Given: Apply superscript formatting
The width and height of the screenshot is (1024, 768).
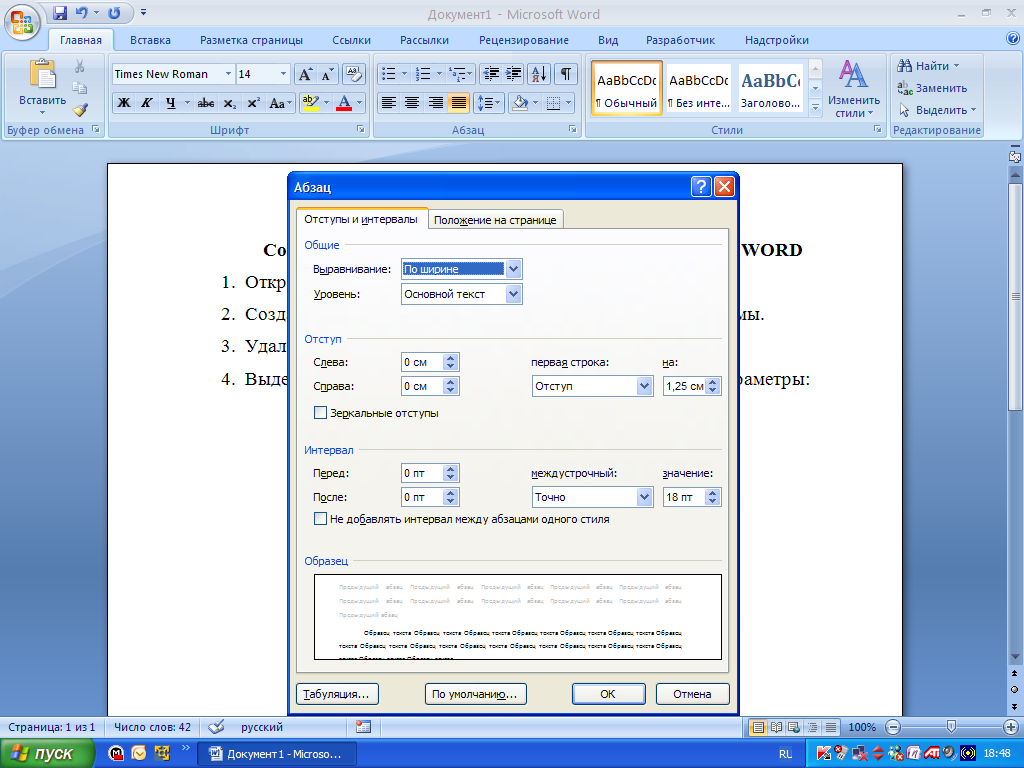Looking at the screenshot, I should (253, 103).
